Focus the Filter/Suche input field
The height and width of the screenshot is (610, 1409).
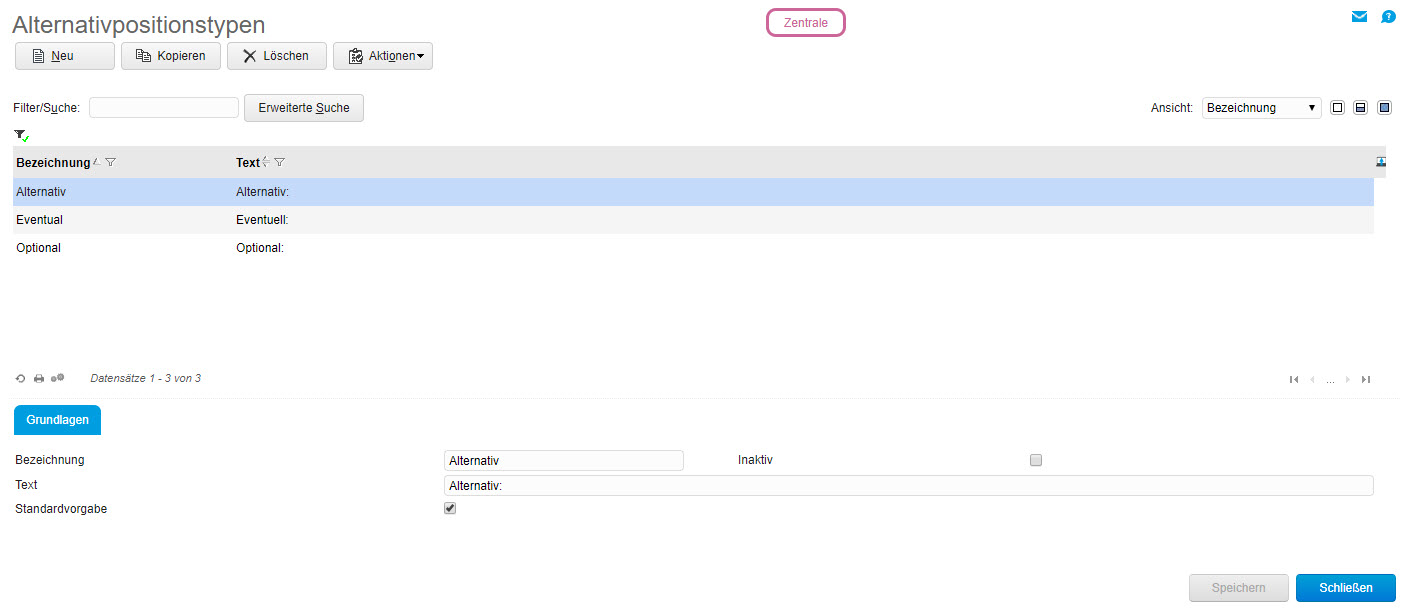tap(164, 107)
